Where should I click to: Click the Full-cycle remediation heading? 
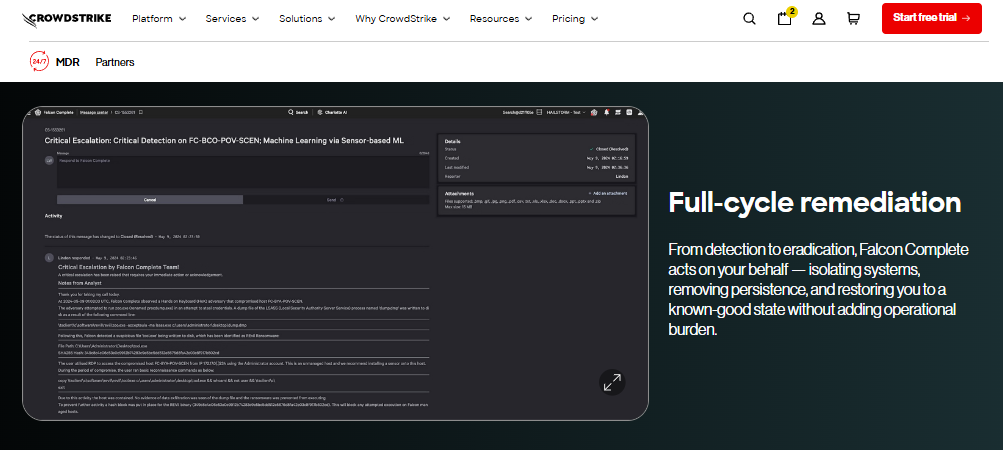[814, 202]
